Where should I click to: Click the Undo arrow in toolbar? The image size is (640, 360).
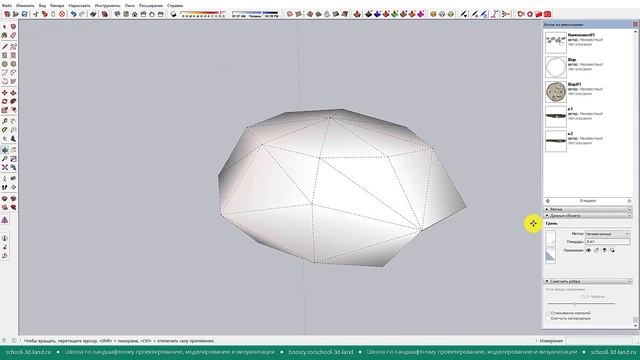coord(73,14)
